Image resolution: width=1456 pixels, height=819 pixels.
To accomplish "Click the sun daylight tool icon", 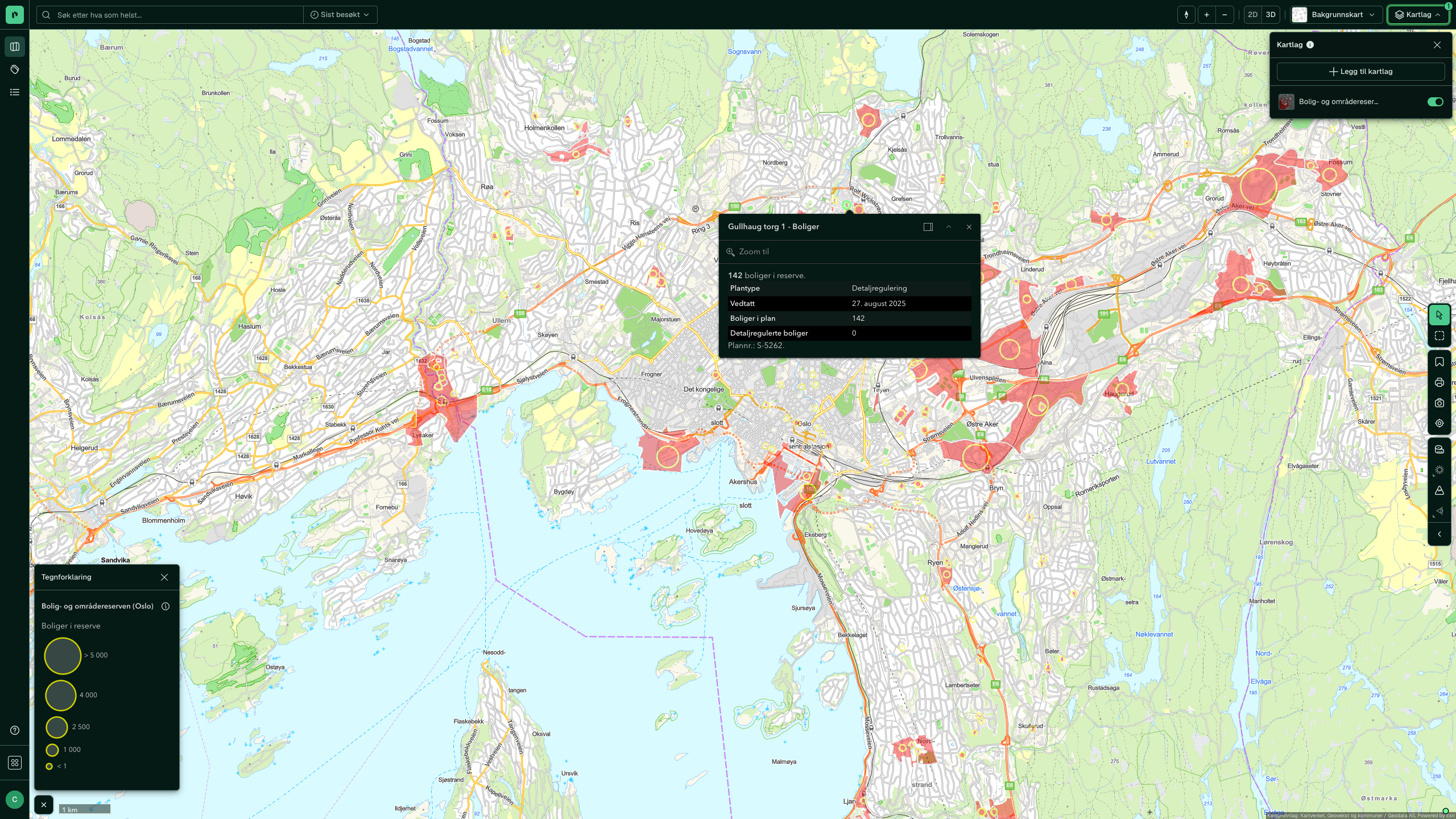I will click(x=1440, y=470).
